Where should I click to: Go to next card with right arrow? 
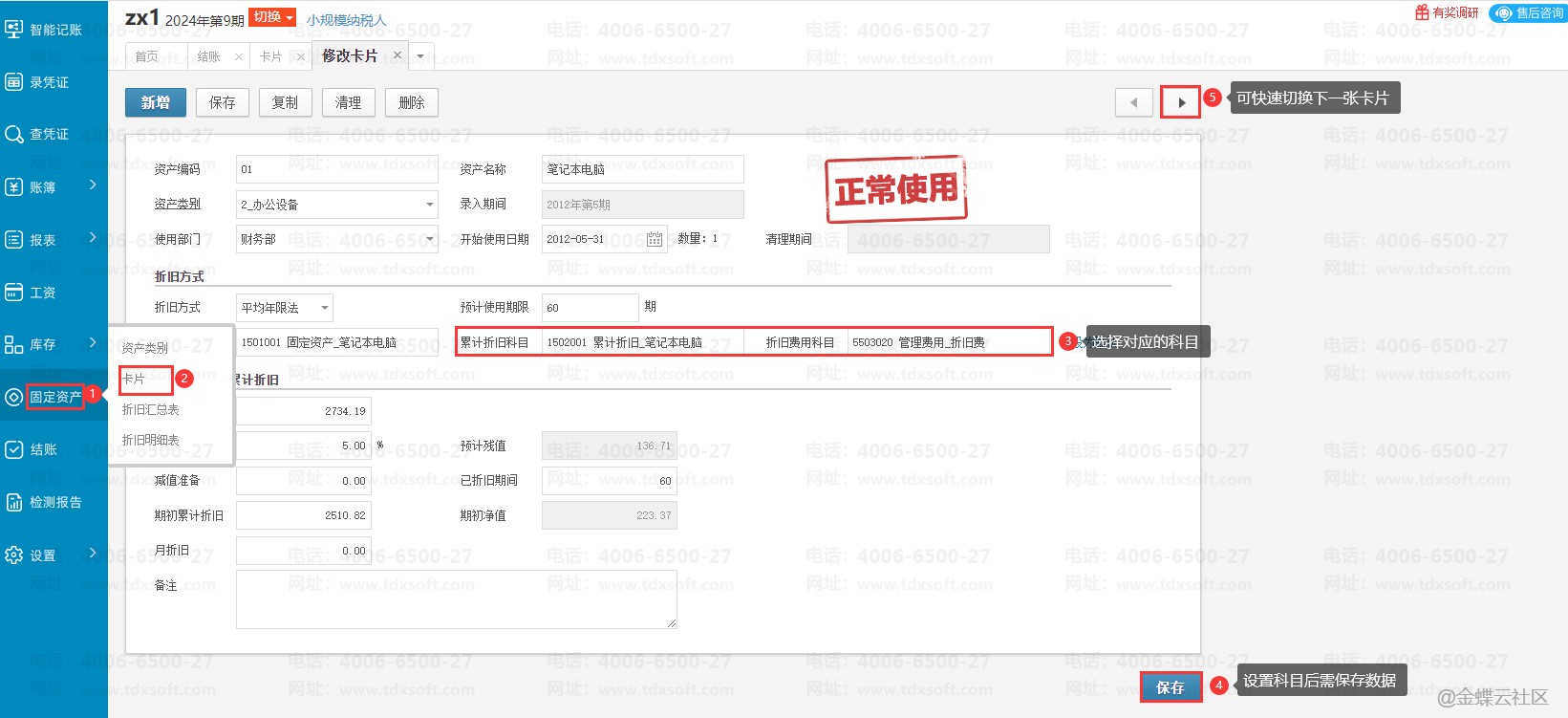pyautogui.click(x=1181, y=102)
